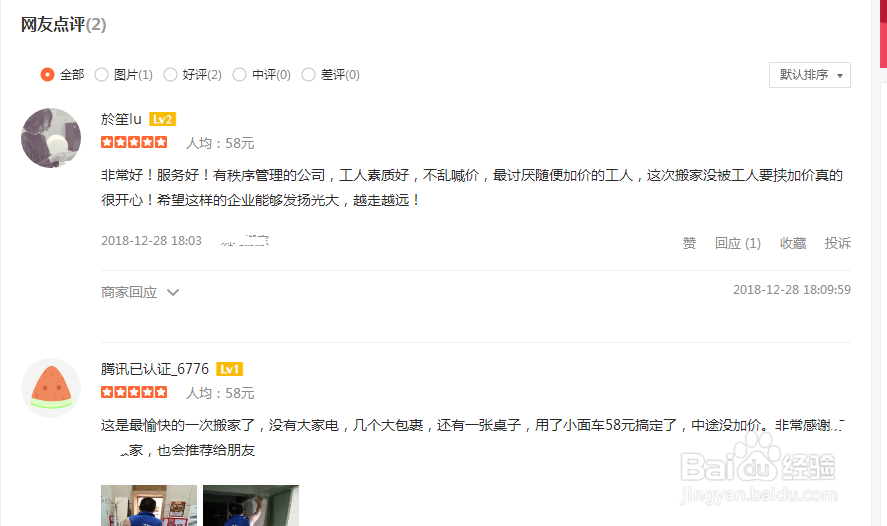Expand the 商家回应 chevron
Viewport: 887px width, 526px height.
173,292
